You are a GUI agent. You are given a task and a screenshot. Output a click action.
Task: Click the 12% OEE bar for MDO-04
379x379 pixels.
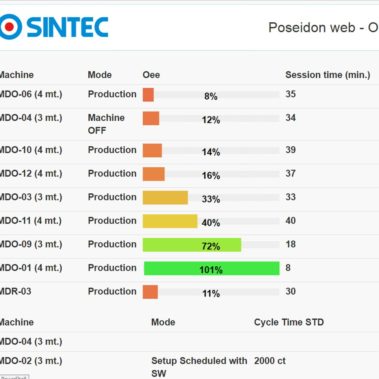211,118
